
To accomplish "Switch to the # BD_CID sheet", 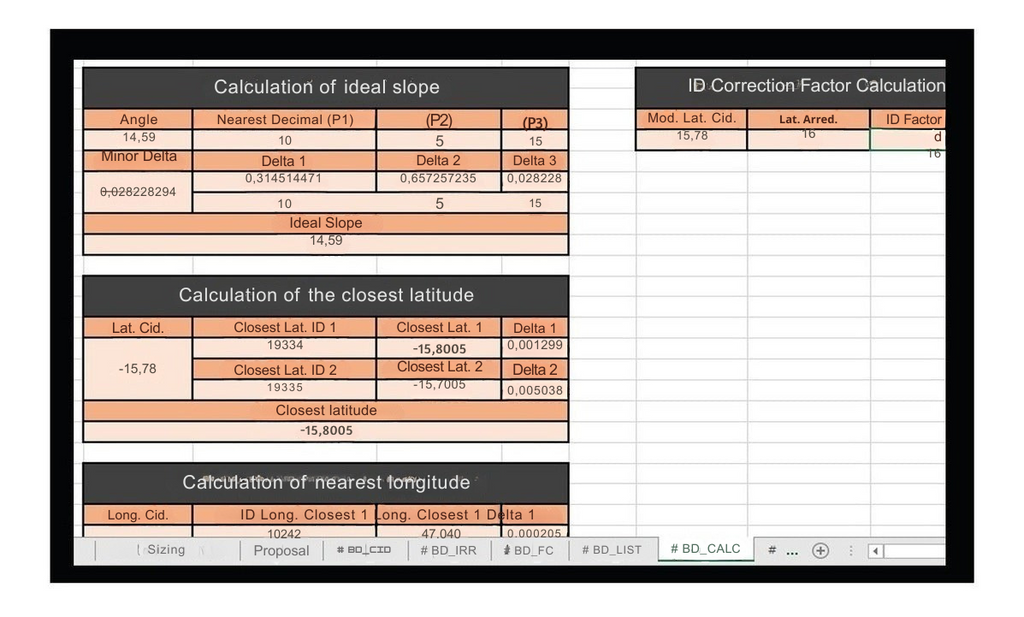I will [364, 550].
